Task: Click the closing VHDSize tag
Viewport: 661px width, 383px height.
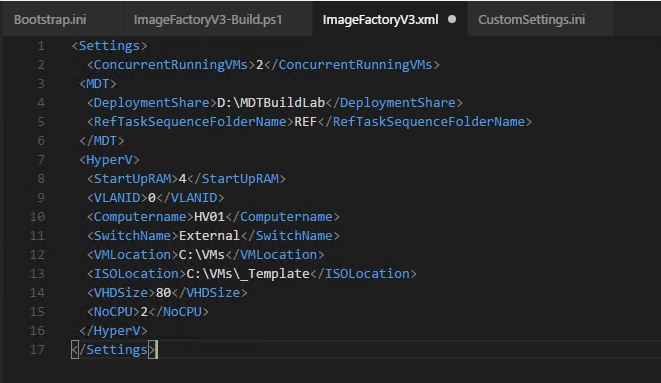Action: point(209,293)
